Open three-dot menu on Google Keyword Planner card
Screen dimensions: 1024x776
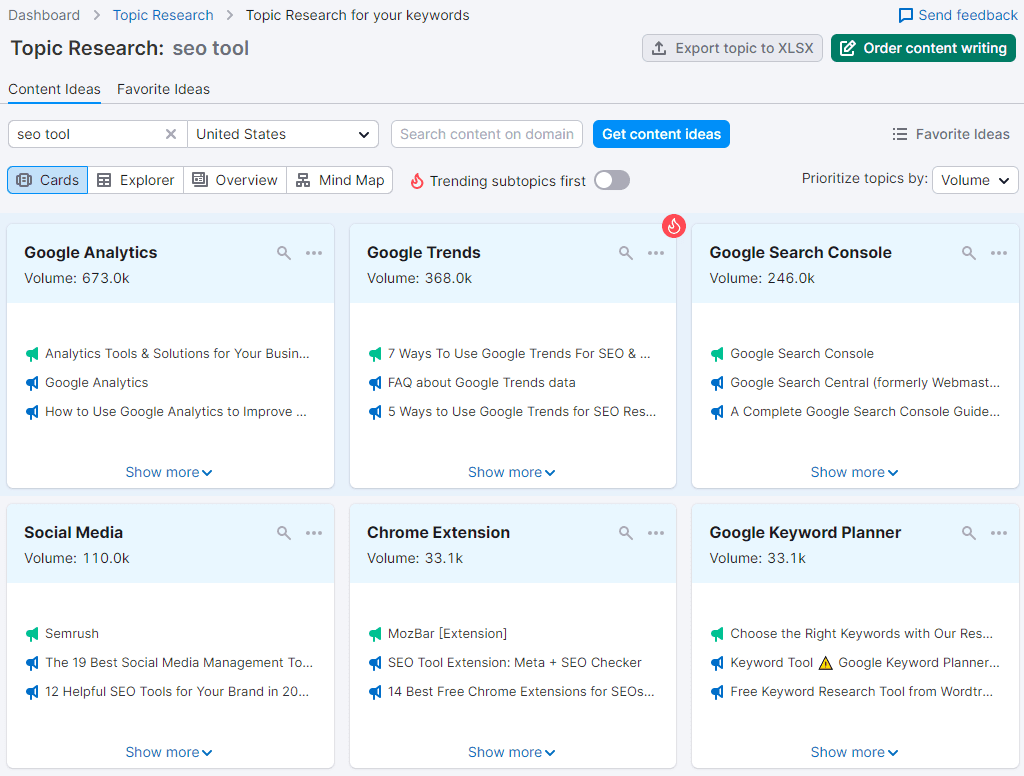coord(999,533)
